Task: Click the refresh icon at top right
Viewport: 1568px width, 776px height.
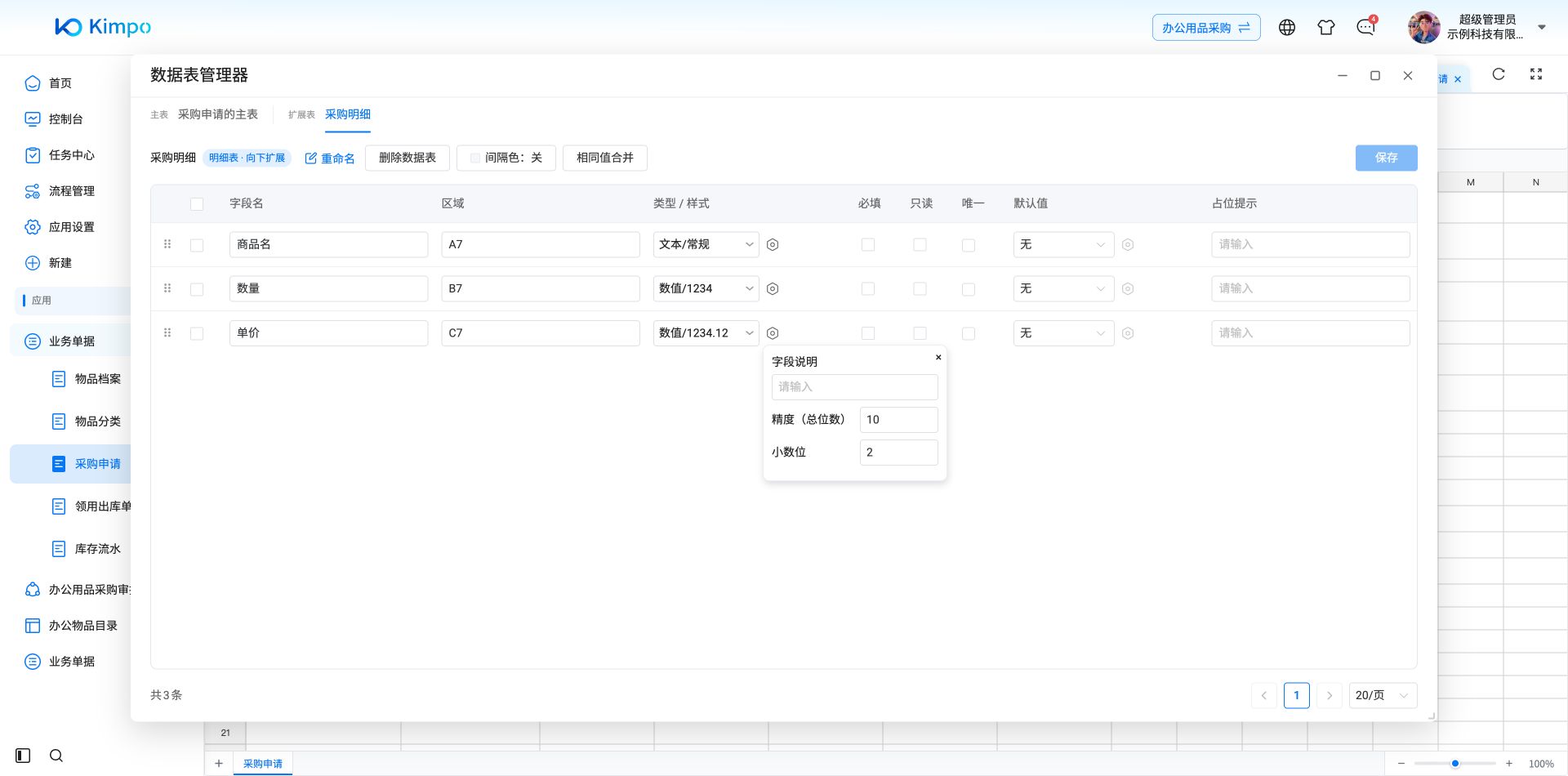Action: click(x=1499, y=74)
